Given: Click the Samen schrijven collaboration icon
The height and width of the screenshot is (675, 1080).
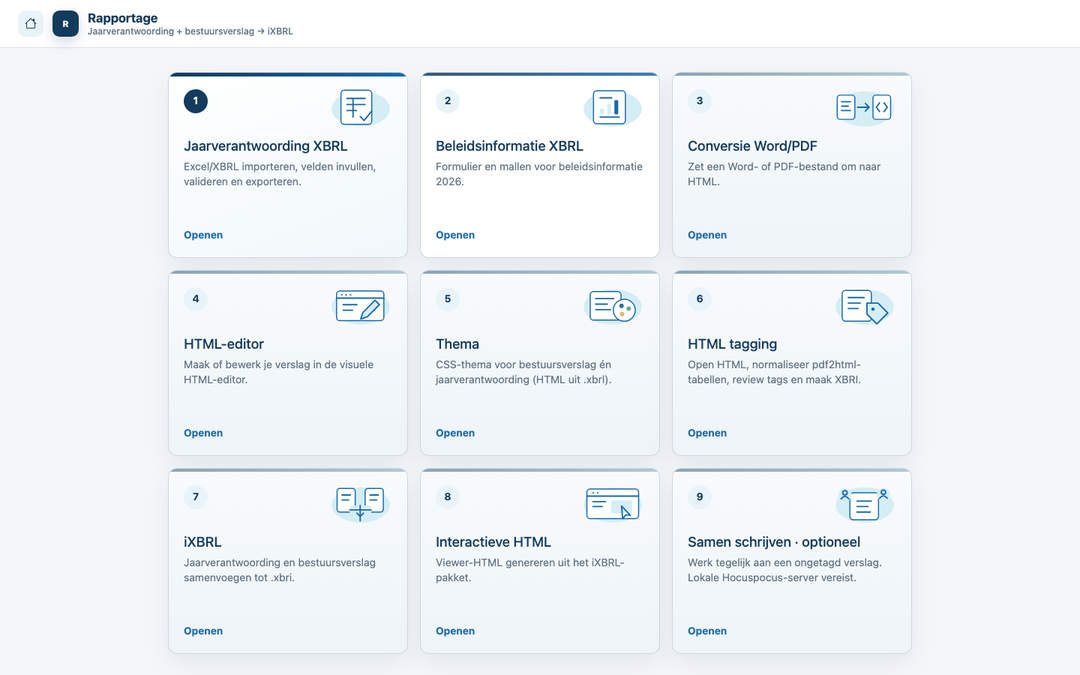Looking at the screenshot, I should [x=864, y=503].
